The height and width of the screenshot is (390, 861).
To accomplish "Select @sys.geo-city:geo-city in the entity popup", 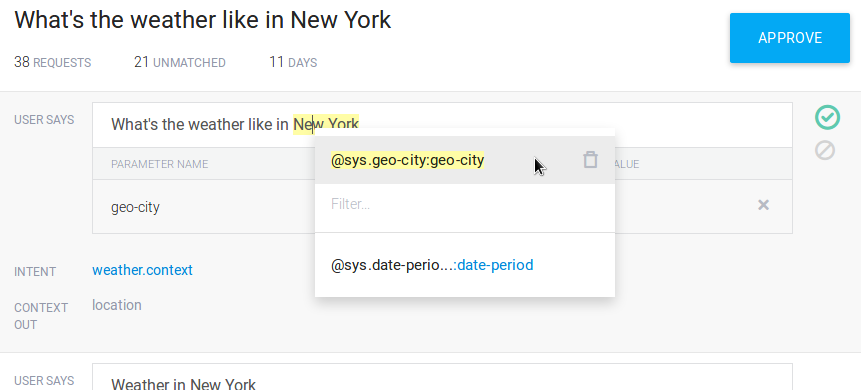I will click(x=407, y=160).
